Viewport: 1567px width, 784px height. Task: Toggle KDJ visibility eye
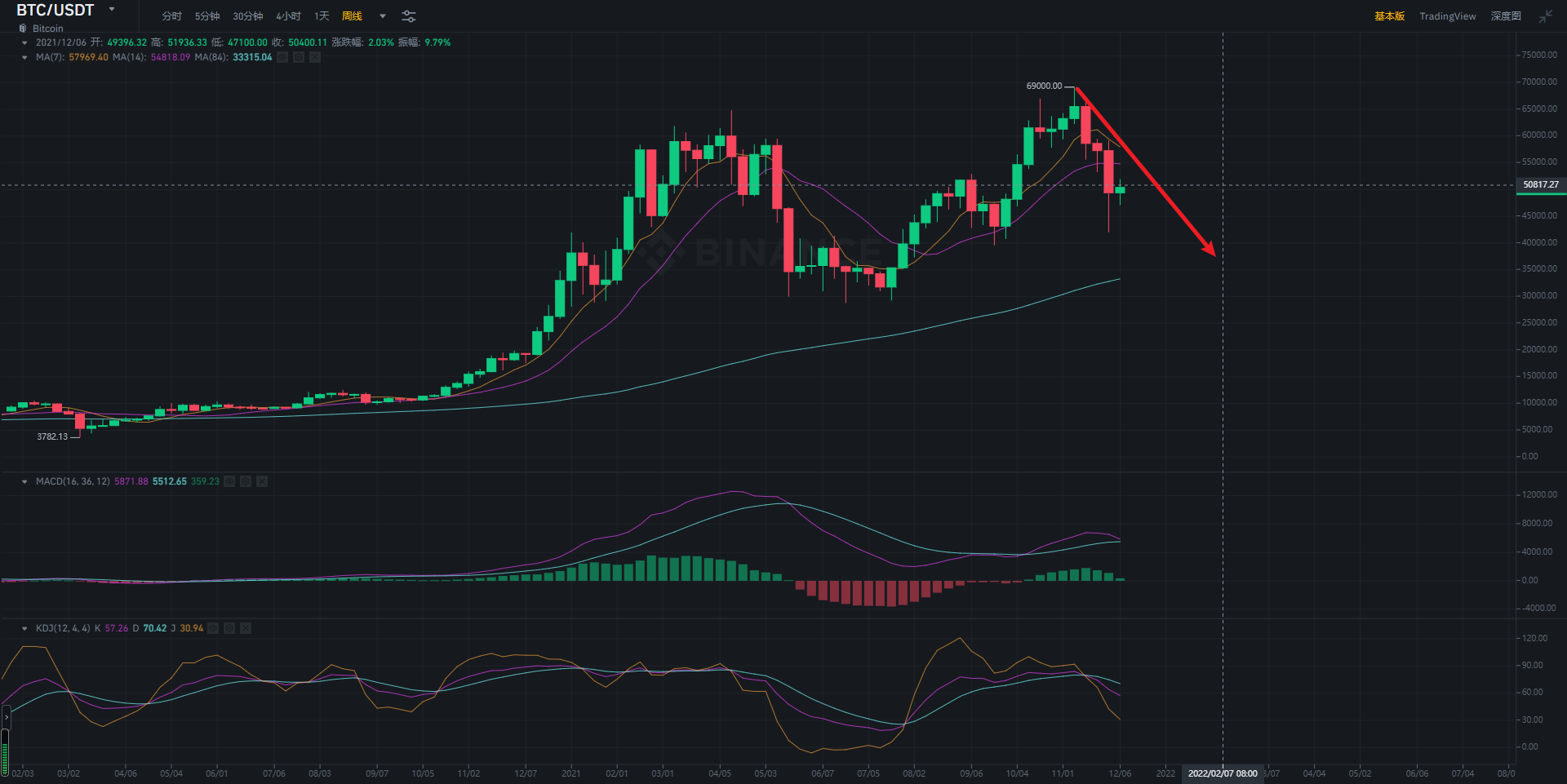click(213, 628)
